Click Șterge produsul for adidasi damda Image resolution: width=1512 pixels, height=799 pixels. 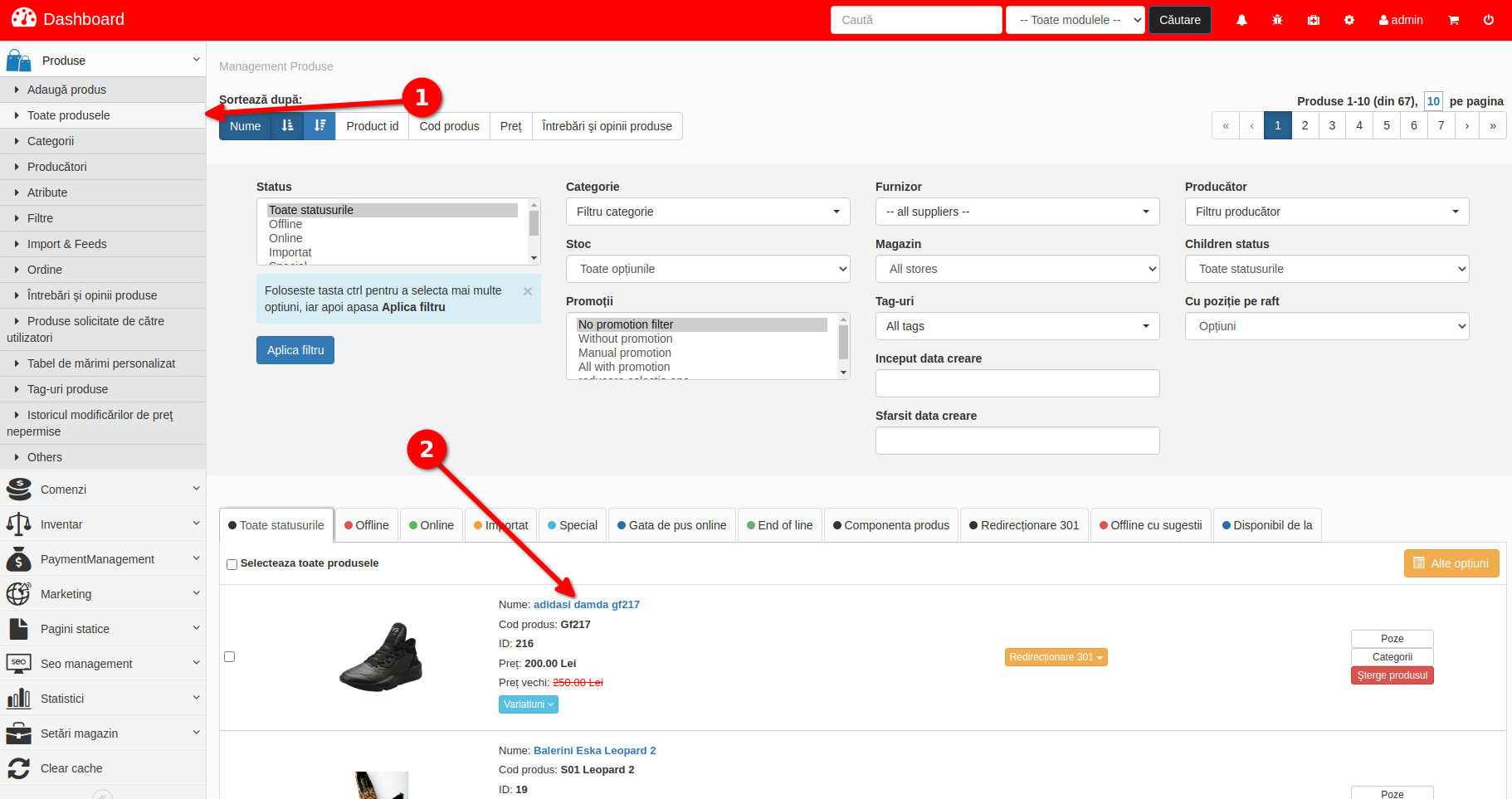(1393, 675)
